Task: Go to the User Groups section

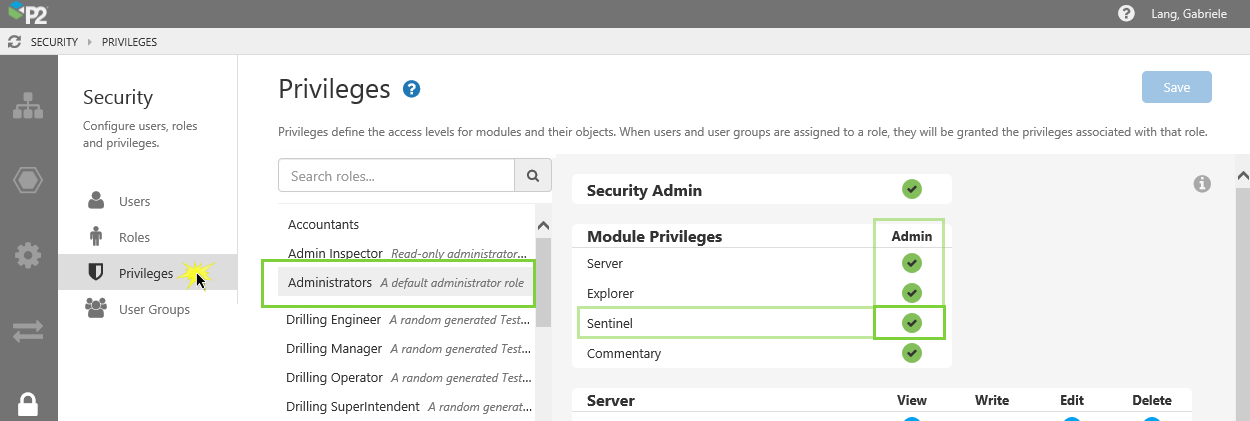Action: pyautogui.click(x=154, y=309)
